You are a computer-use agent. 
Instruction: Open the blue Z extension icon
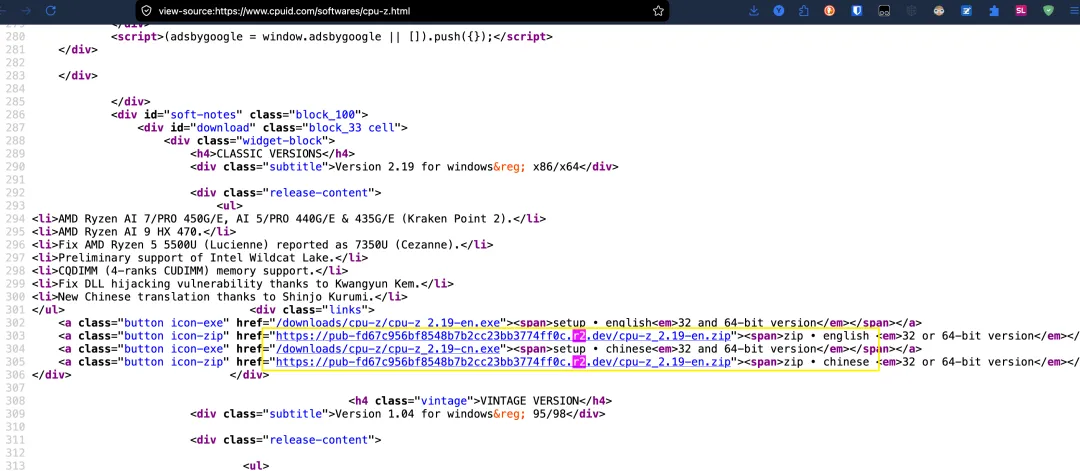click(966, 11)
